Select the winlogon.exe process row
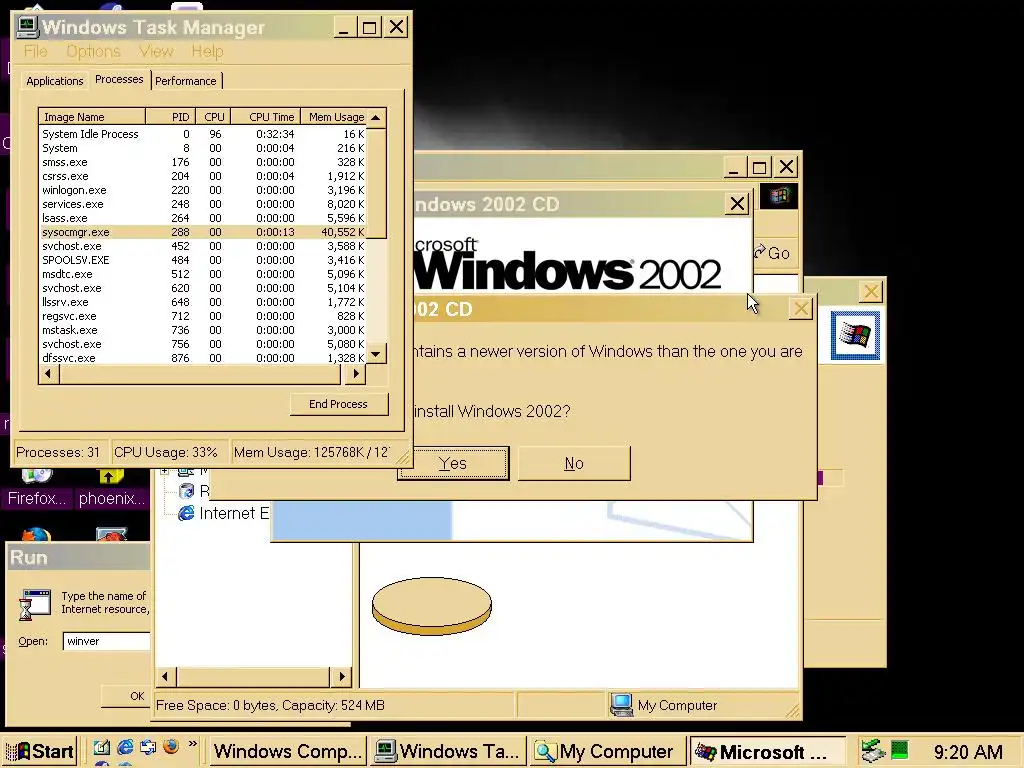 (203, 190)
